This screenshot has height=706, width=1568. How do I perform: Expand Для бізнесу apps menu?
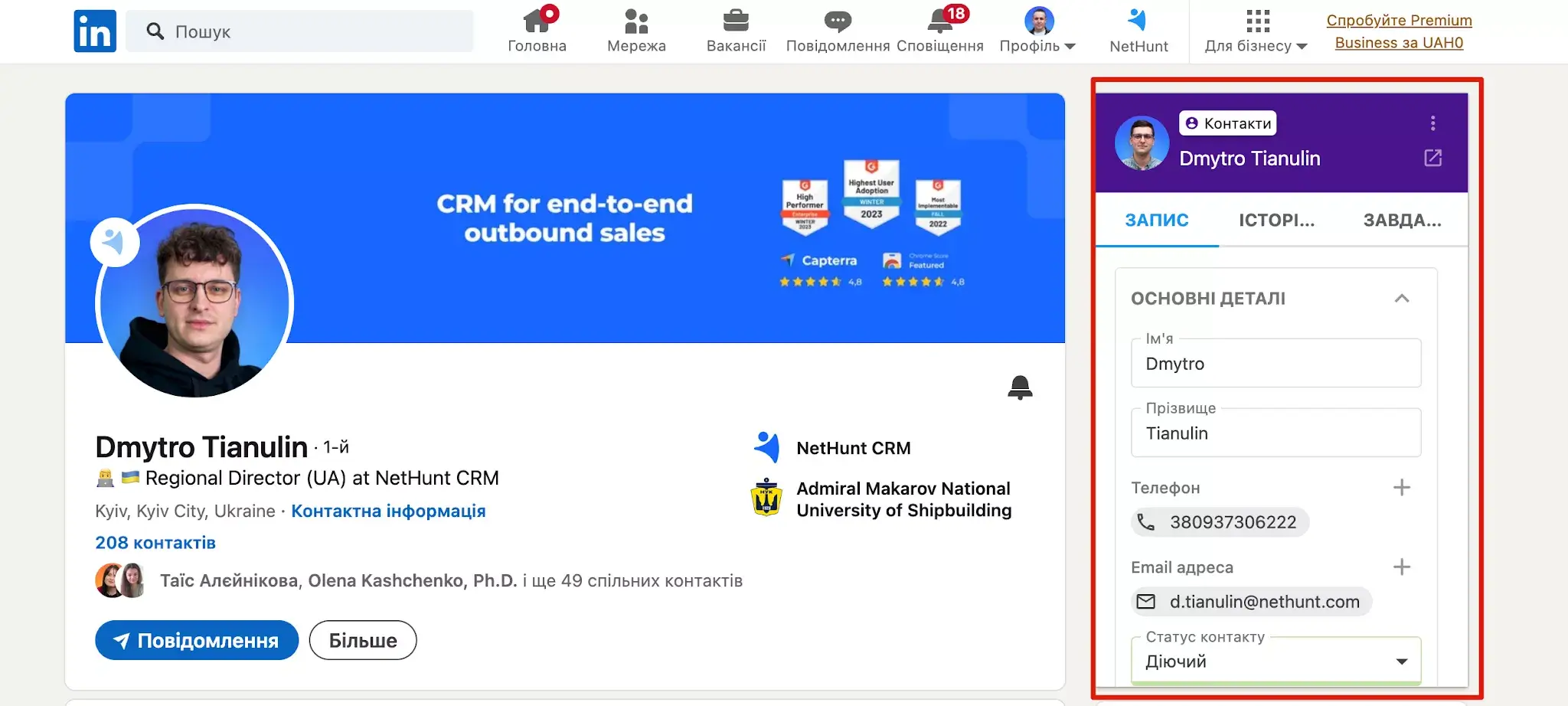point(1256,31)
